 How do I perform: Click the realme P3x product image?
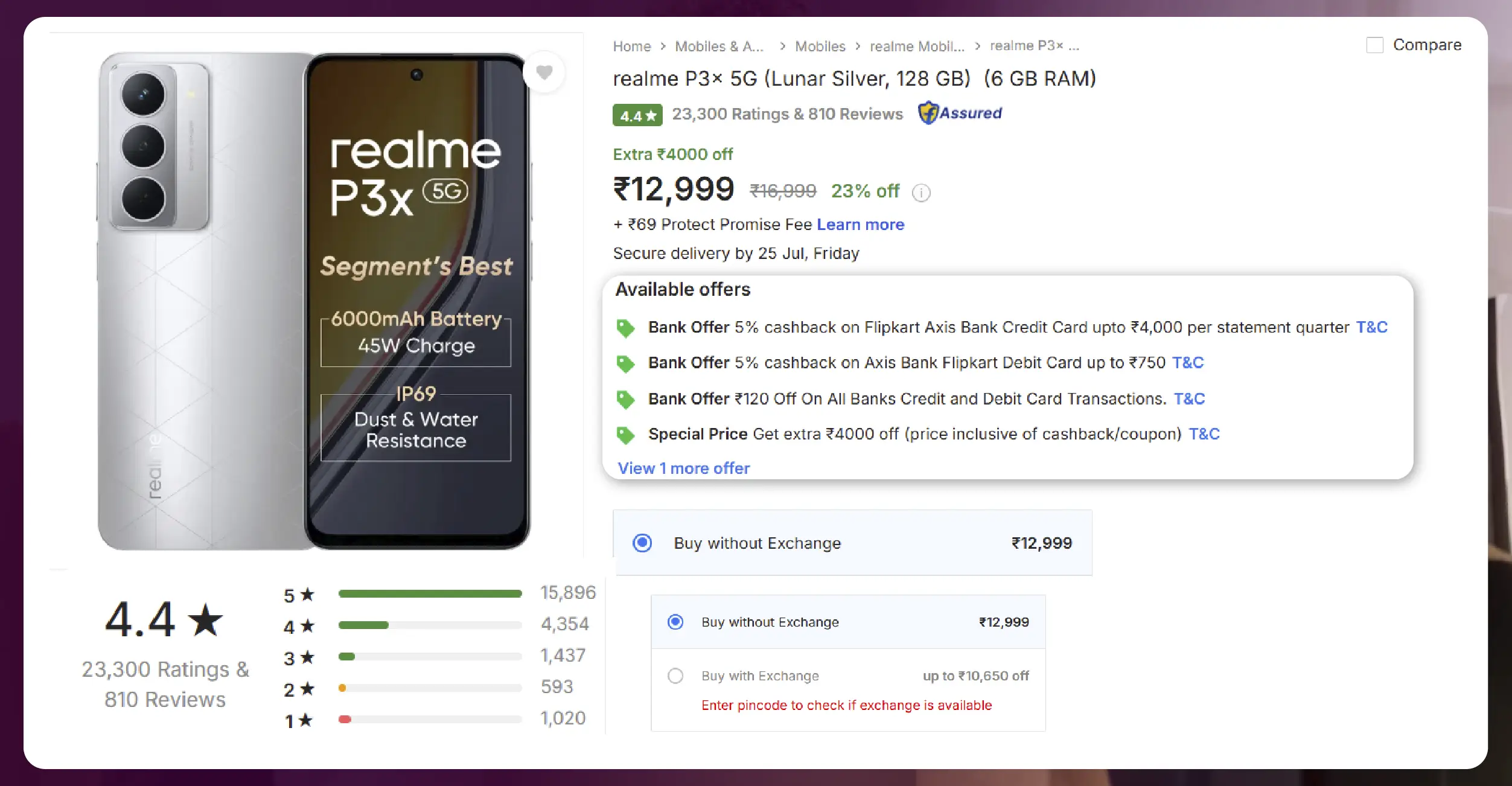coord(314,301)
